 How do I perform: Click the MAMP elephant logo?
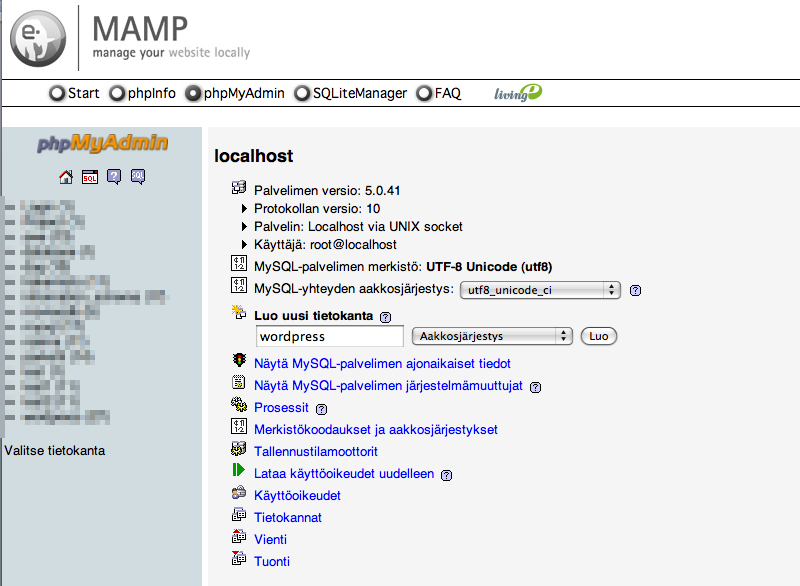[38, 38]
